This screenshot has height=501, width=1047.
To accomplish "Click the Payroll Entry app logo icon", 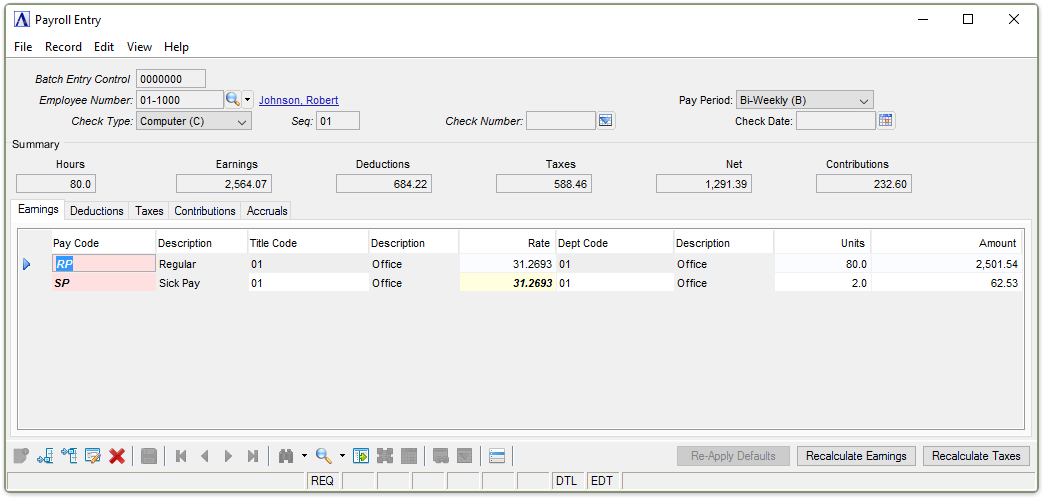I will pyautogui.click(x=21, y=20).
